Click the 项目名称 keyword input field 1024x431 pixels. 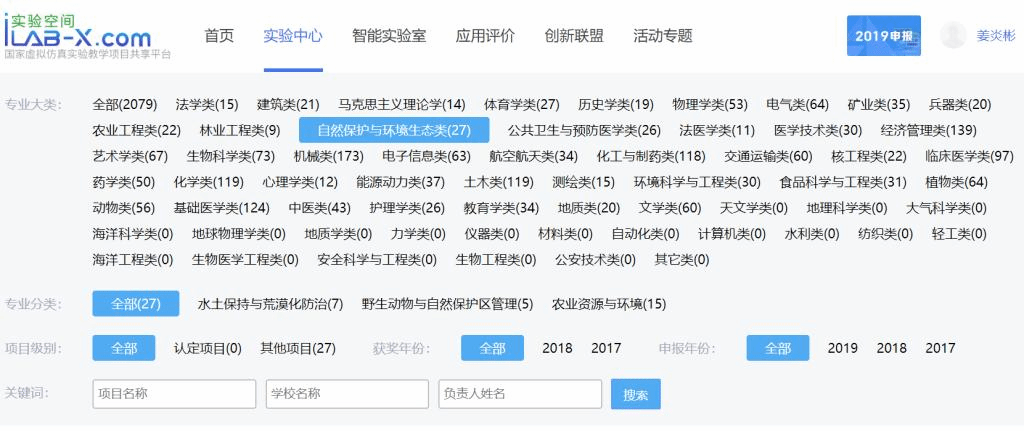[x=174, y=394]
